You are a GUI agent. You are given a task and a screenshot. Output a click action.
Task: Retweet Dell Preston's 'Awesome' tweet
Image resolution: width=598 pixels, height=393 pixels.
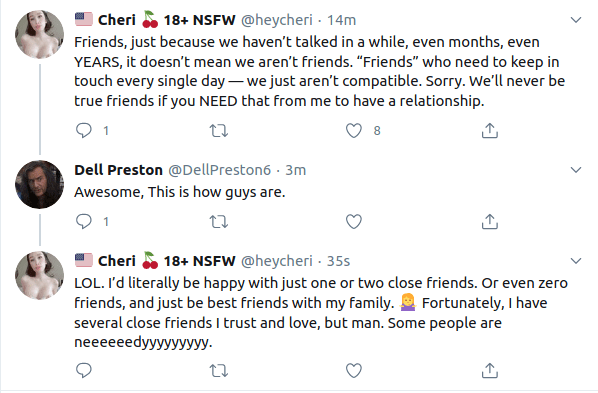(219, 222)
